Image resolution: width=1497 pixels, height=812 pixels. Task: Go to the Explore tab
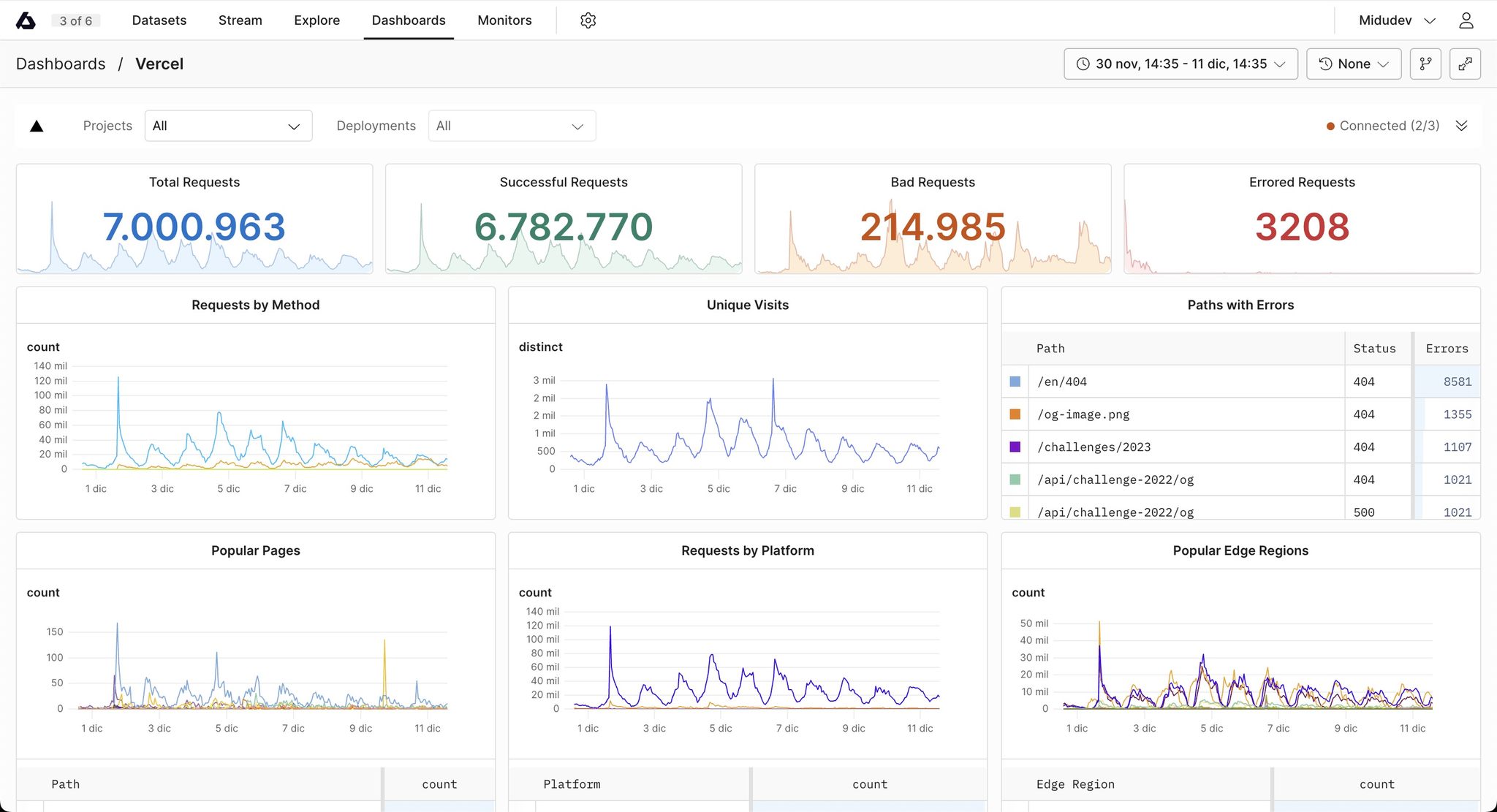tap(317, 20)
